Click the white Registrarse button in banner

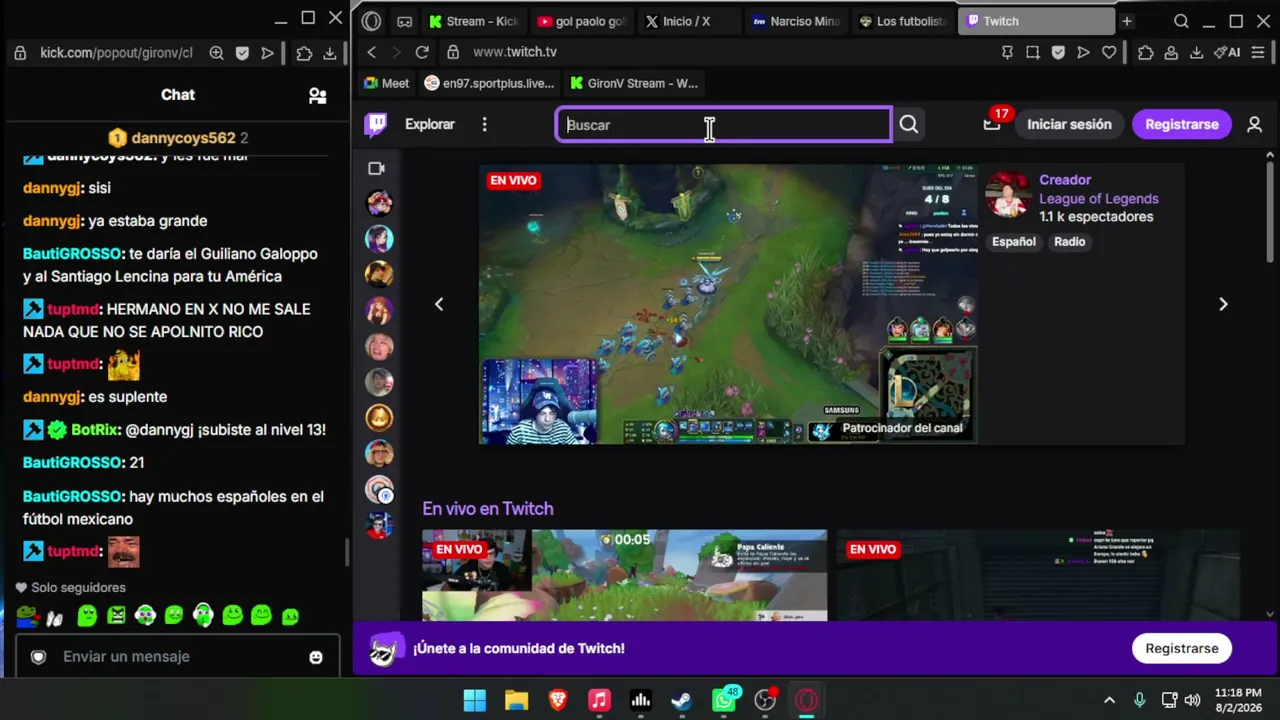[x=1182, y=648]
